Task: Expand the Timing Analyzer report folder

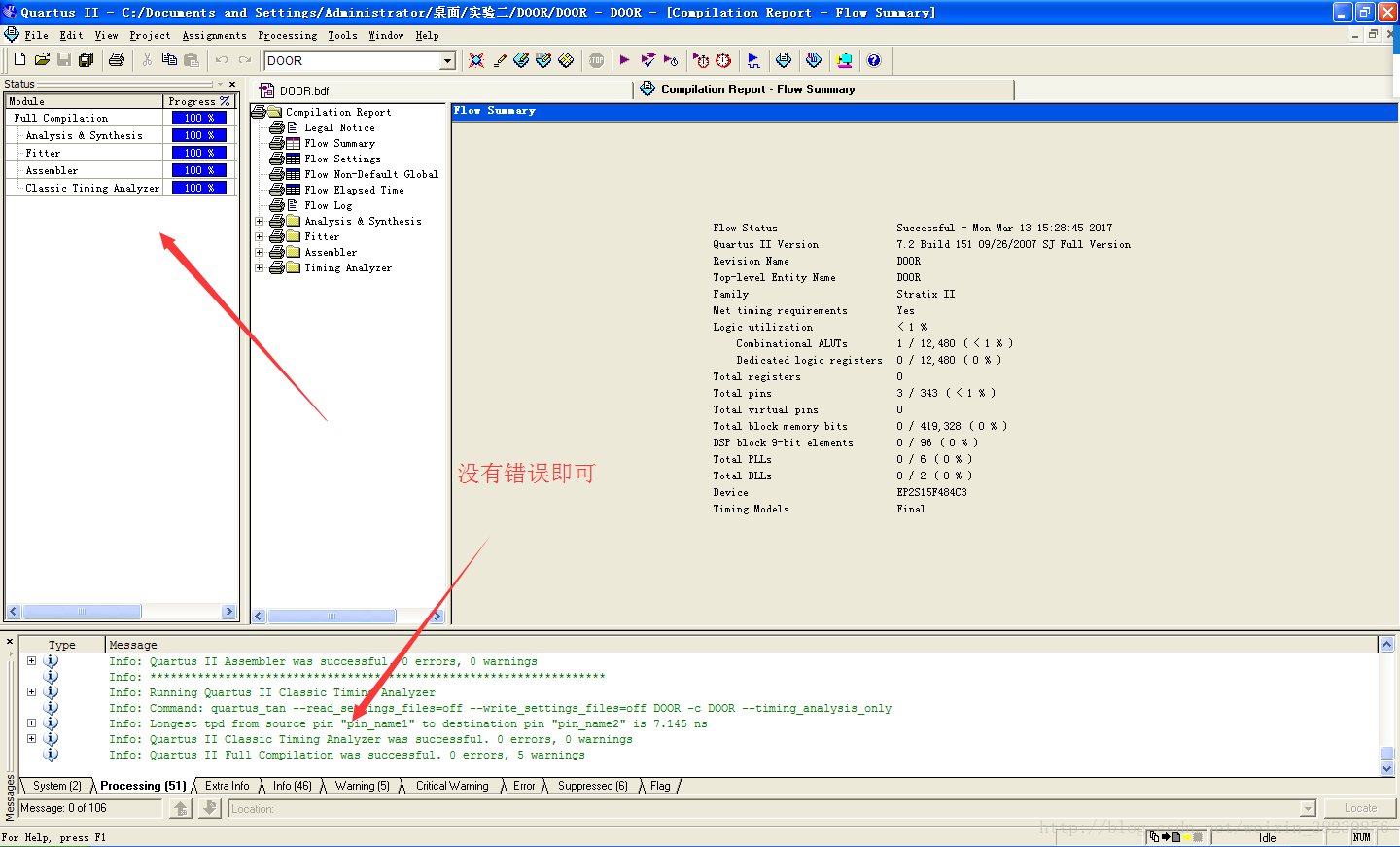Action: point(260,267)
